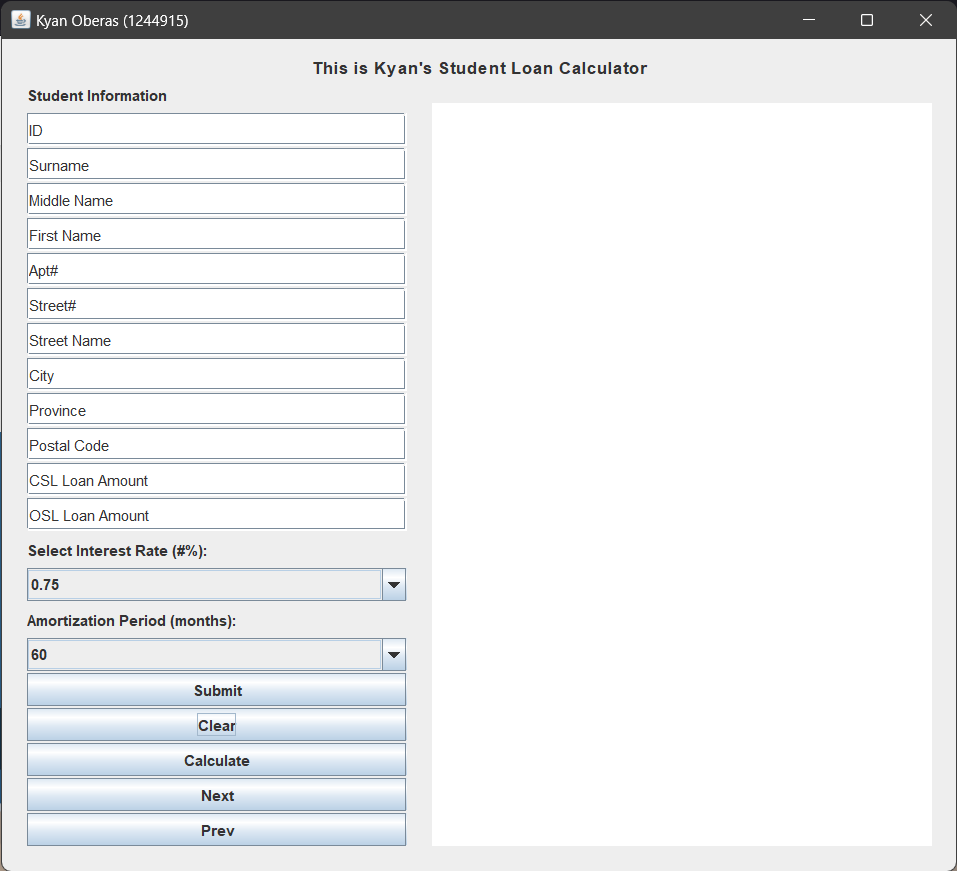Click the white results output area
Viewport: 957px width, 871px height.
coord(681,474)
